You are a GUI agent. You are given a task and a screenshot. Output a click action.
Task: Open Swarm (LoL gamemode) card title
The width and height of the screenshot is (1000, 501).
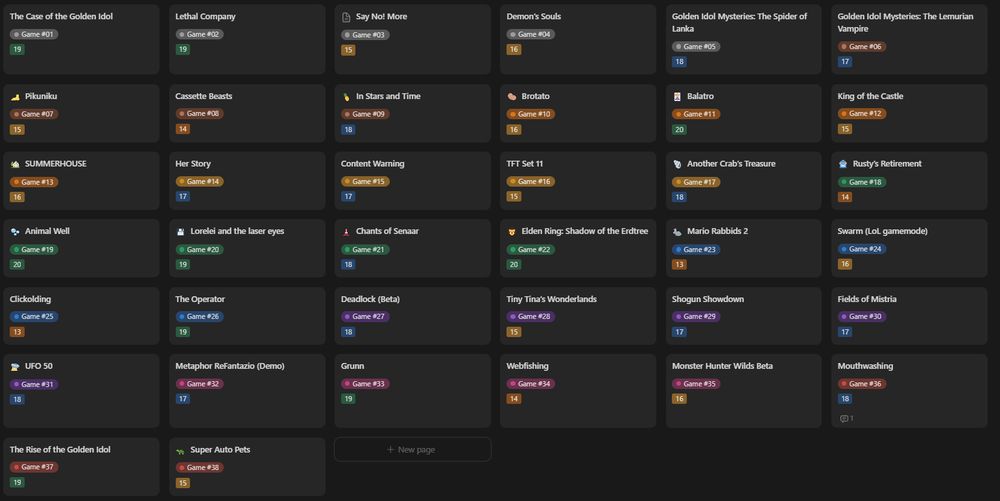point(883,231)
